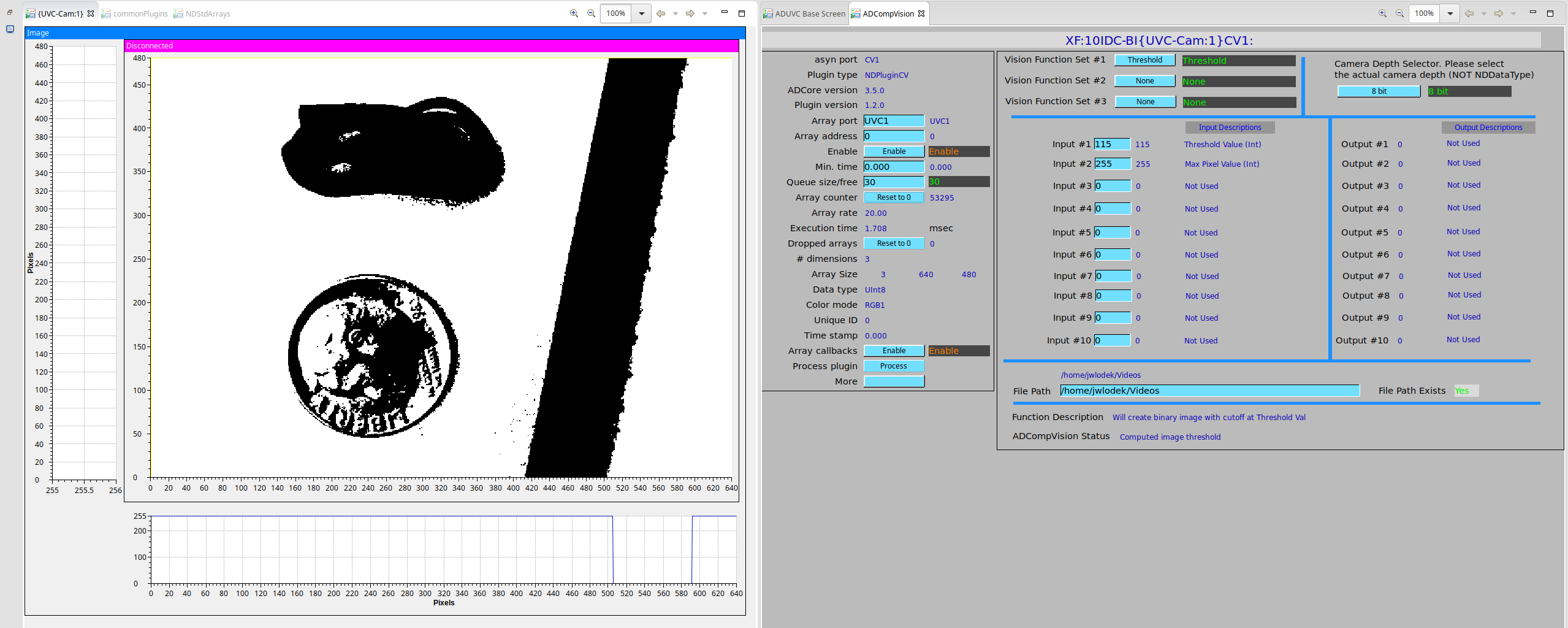Go back in ADCompVision display history
This screenshot has height=628, width=1568.
point(1469,13)
